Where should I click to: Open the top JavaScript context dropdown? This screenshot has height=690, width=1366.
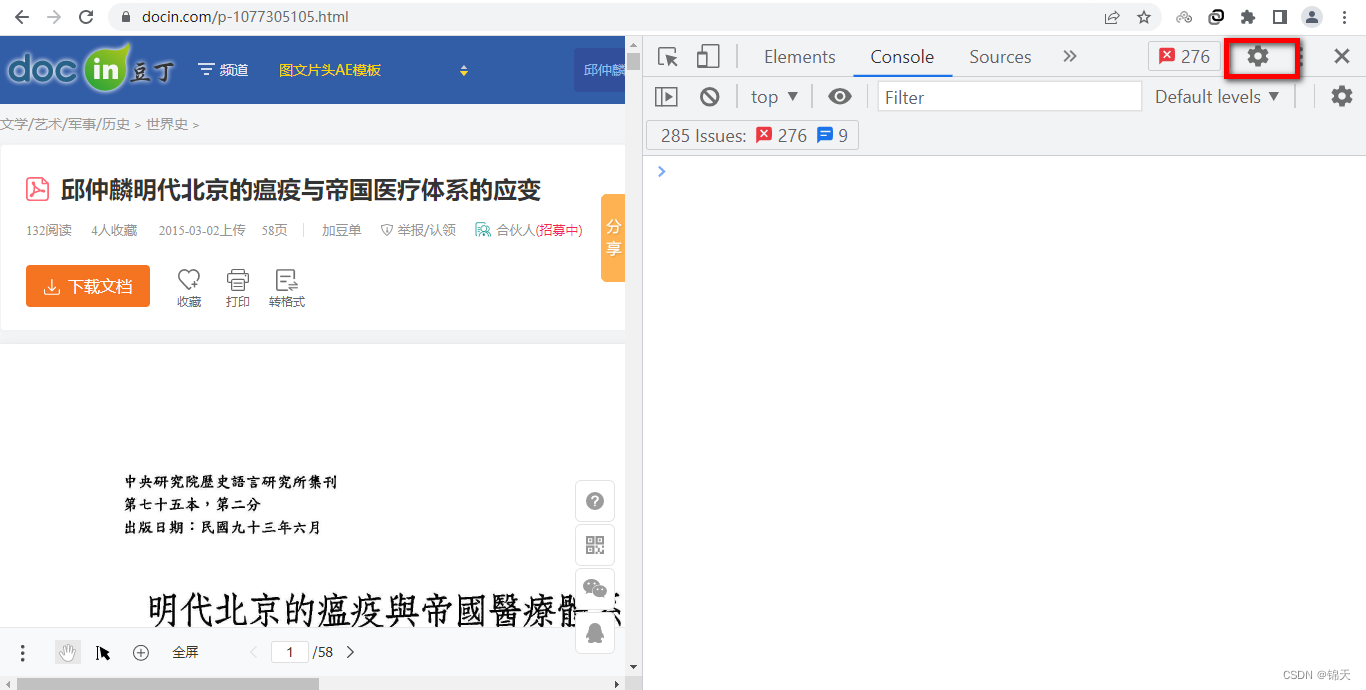775,97
